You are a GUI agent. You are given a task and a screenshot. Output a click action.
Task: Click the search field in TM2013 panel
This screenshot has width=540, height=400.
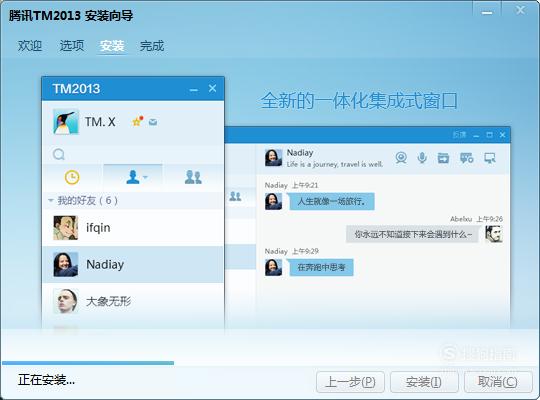[x=133, y=154]
